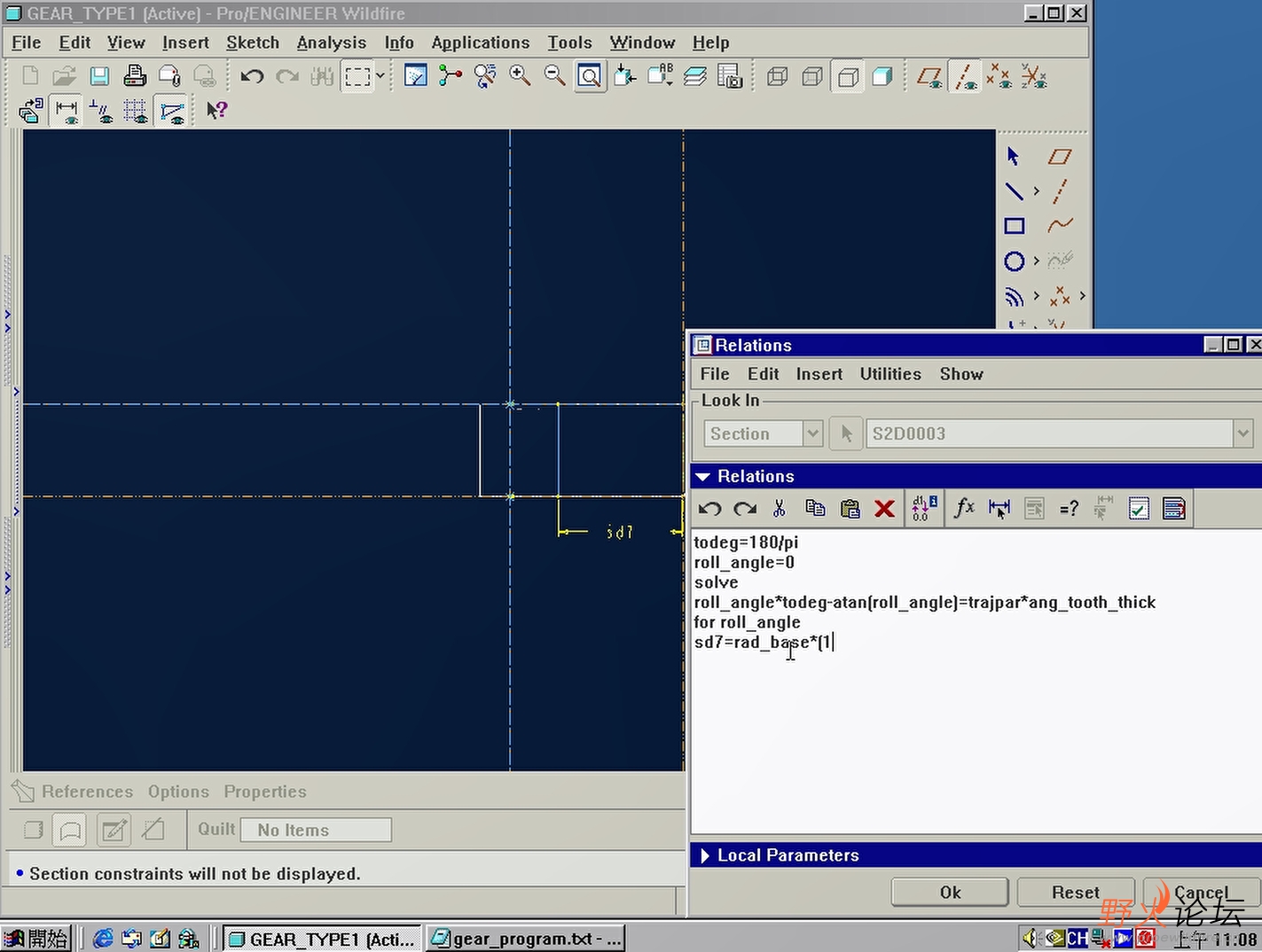Select Shading display mode icon
The height and width of the screenshot is (952, 1262).
click(882, 76)
